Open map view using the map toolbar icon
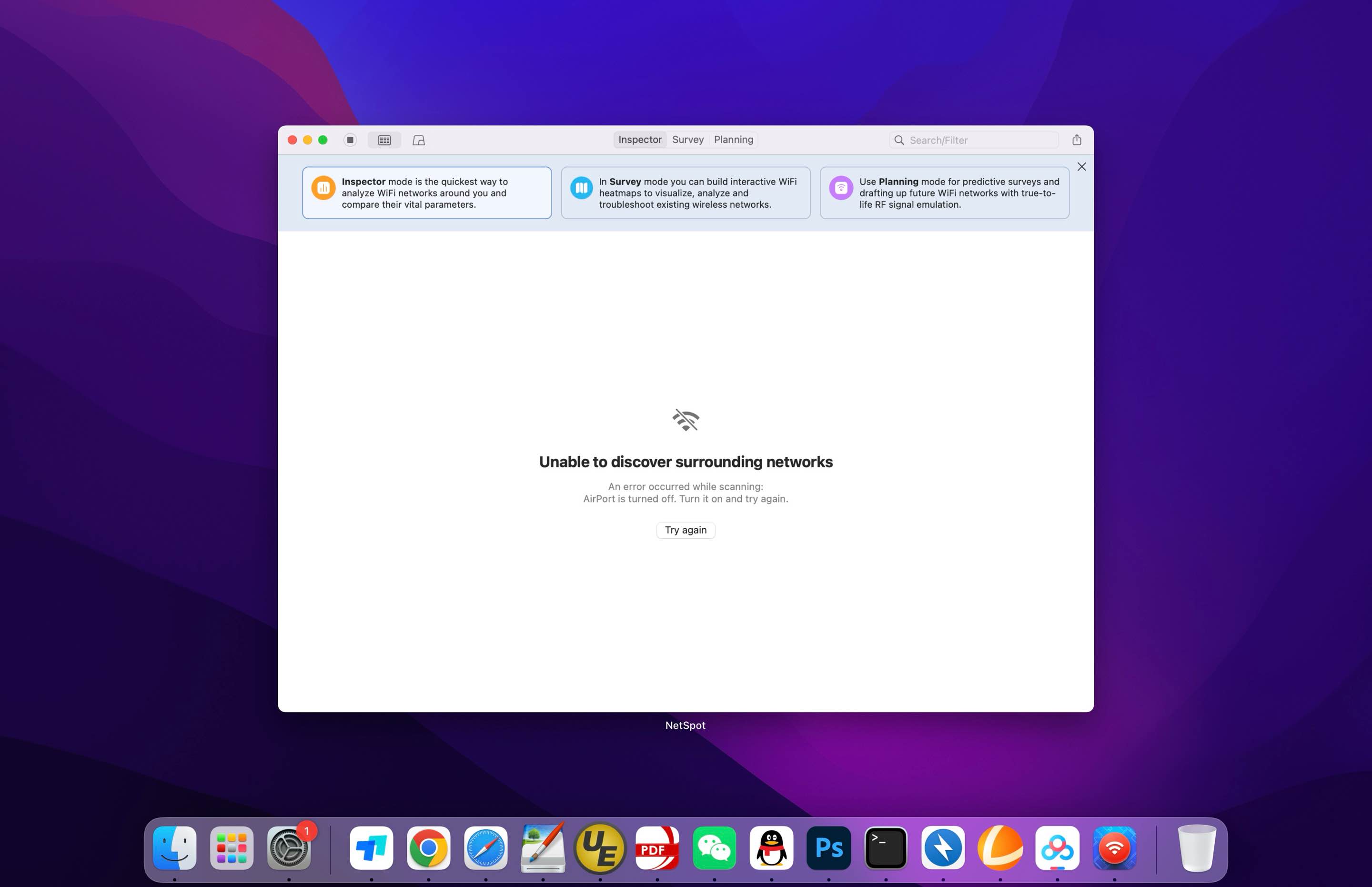 418,140
